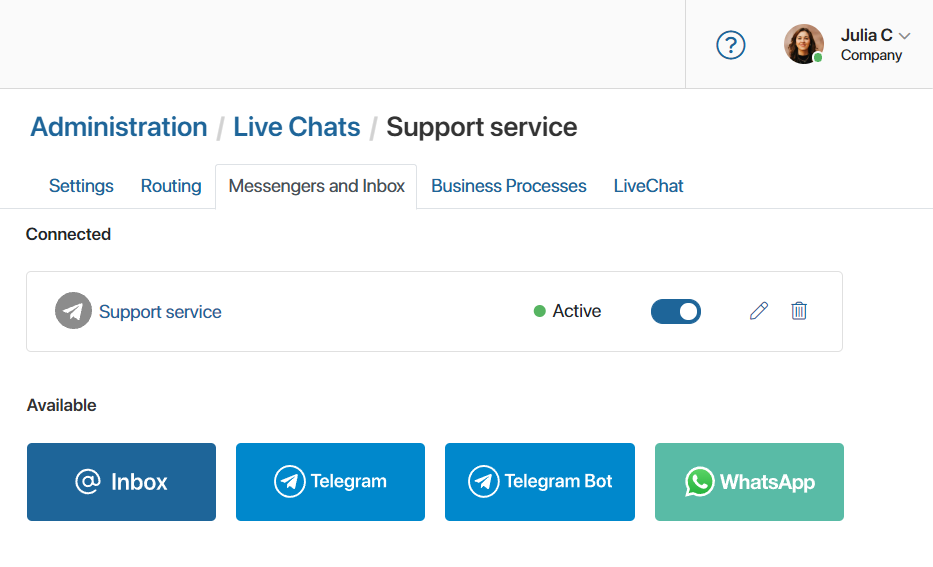Image resolution: width=933 pixels, height=567 pixels.
Task: Edit Support service with the pencil icon
Action: coord(759,311)
